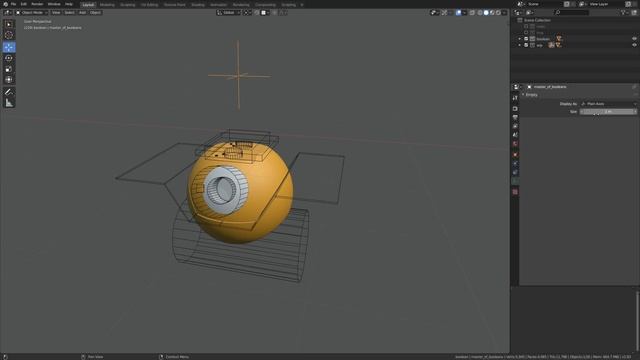The height and width of the screenshot is (360, 640).
Task: Click the new view layer icon
Action: click(x=629, y=4)
